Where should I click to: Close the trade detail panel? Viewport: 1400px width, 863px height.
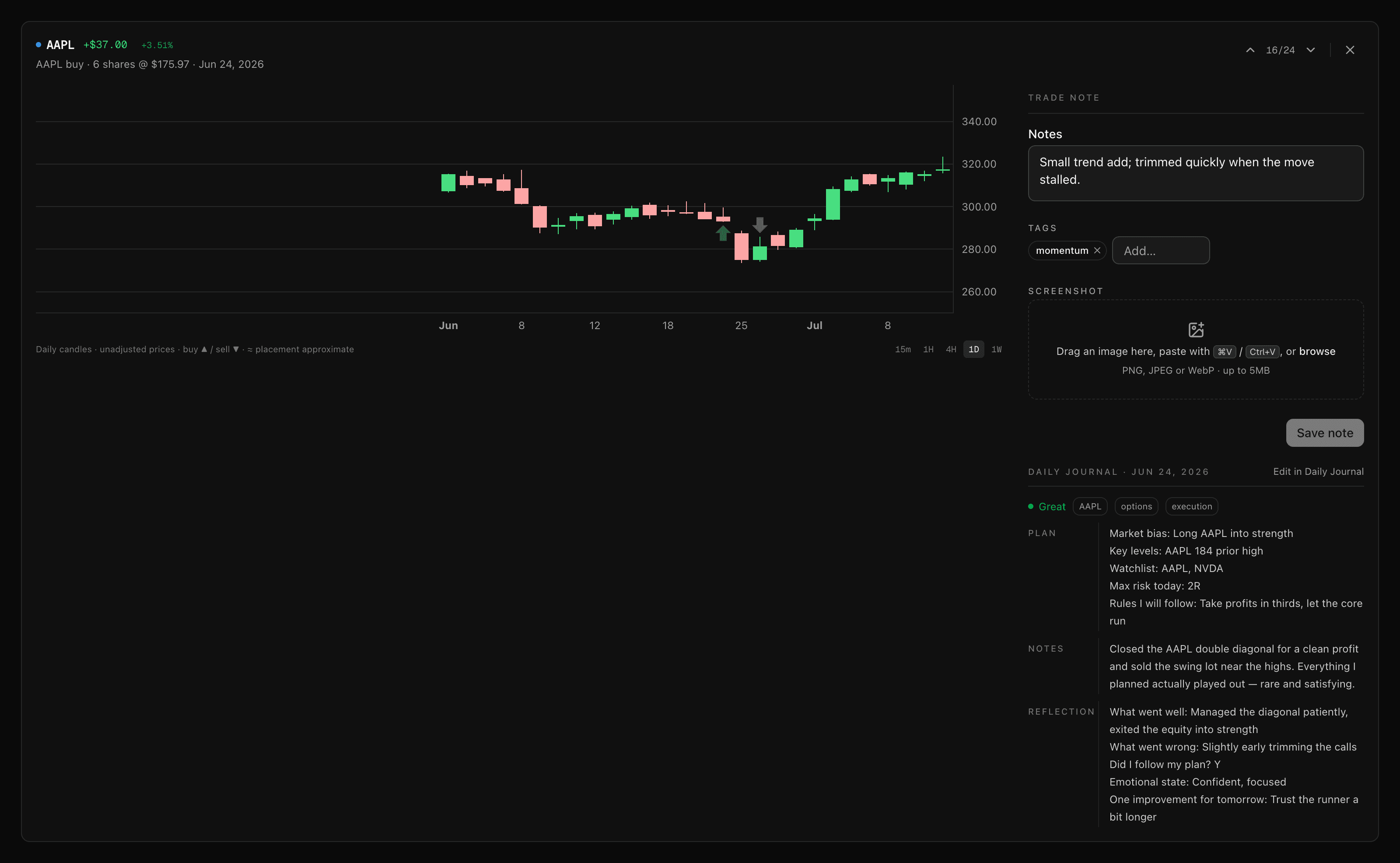pos(1350,50)
